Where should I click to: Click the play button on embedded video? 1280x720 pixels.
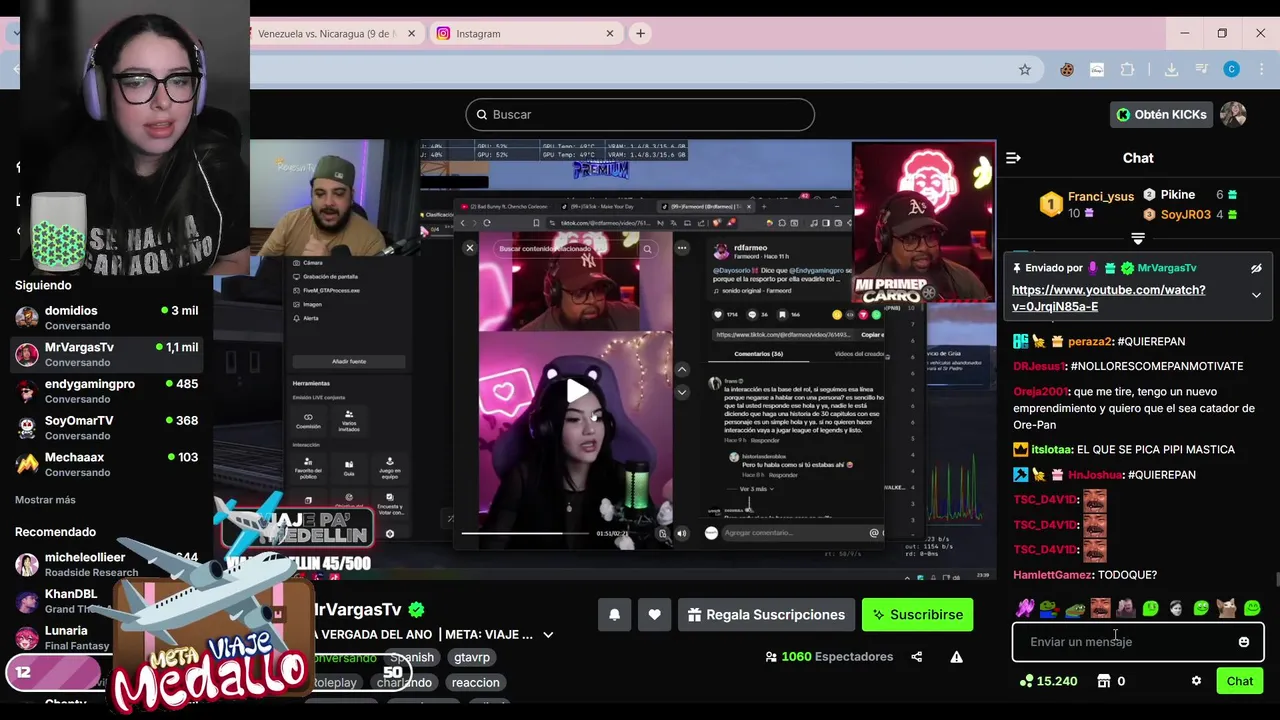[577, 391]
